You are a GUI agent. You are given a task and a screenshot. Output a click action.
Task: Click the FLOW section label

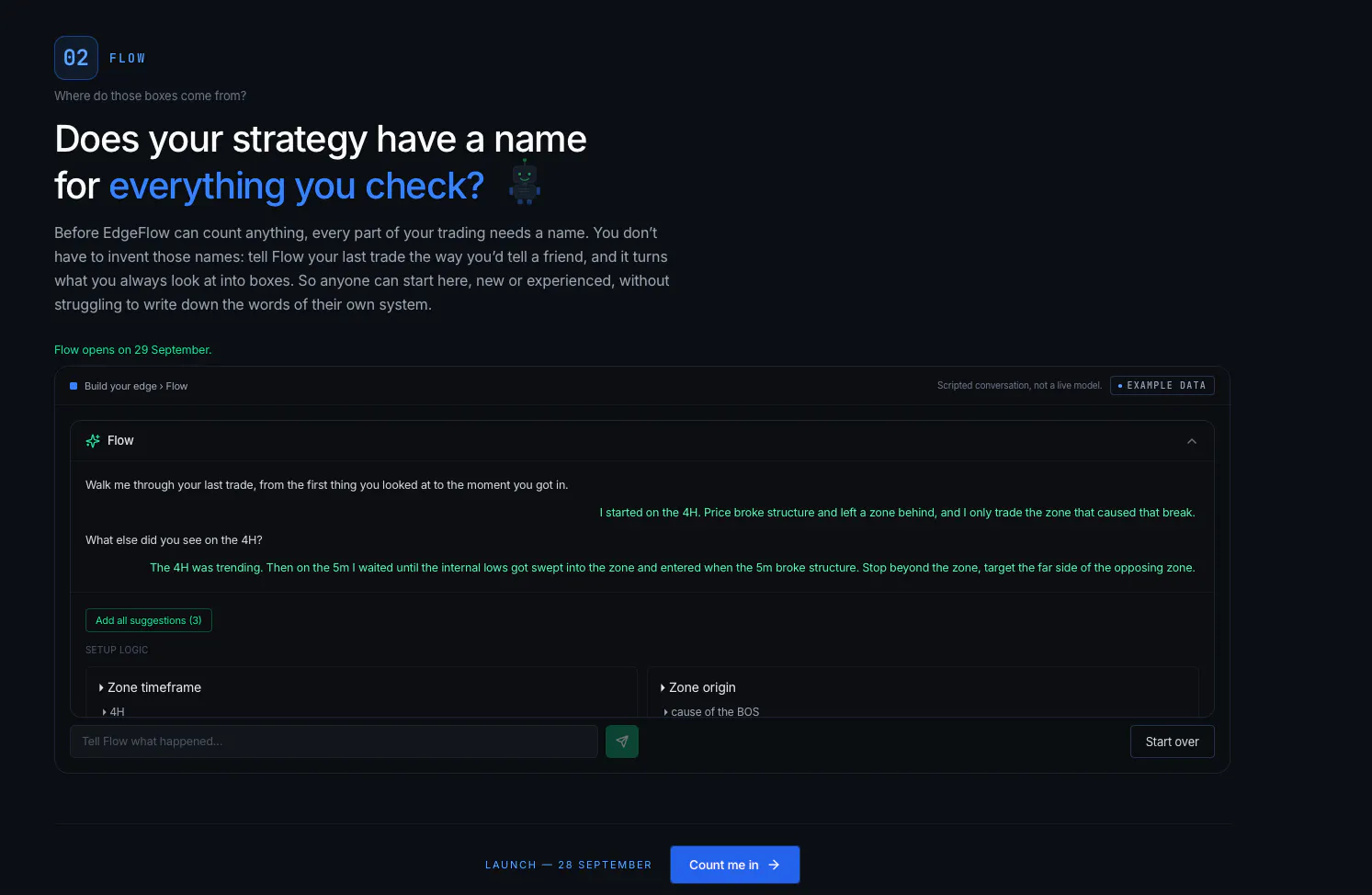tap(128, 58)
